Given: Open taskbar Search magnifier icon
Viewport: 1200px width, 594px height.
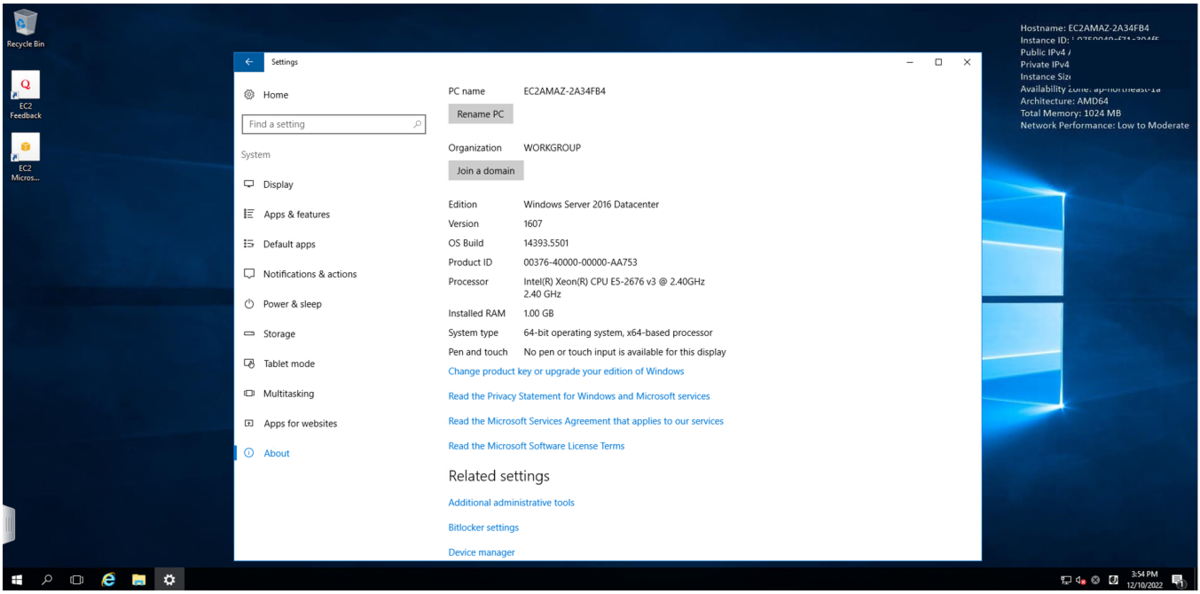Looking at the screenshot, I should click(x=46, y=579).
